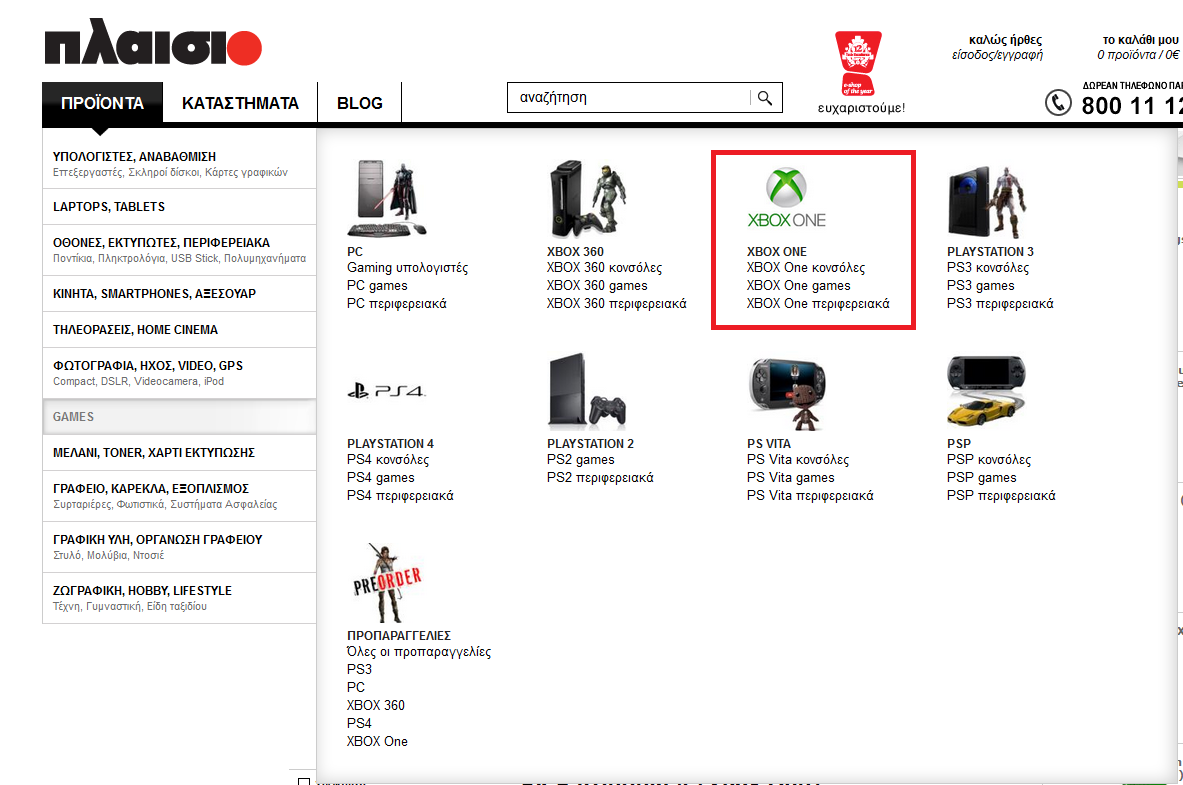This screenshot has width=1183, height=785.
Task: Open PS4 περιφερειακά link
Action: [x=401, y=496]
